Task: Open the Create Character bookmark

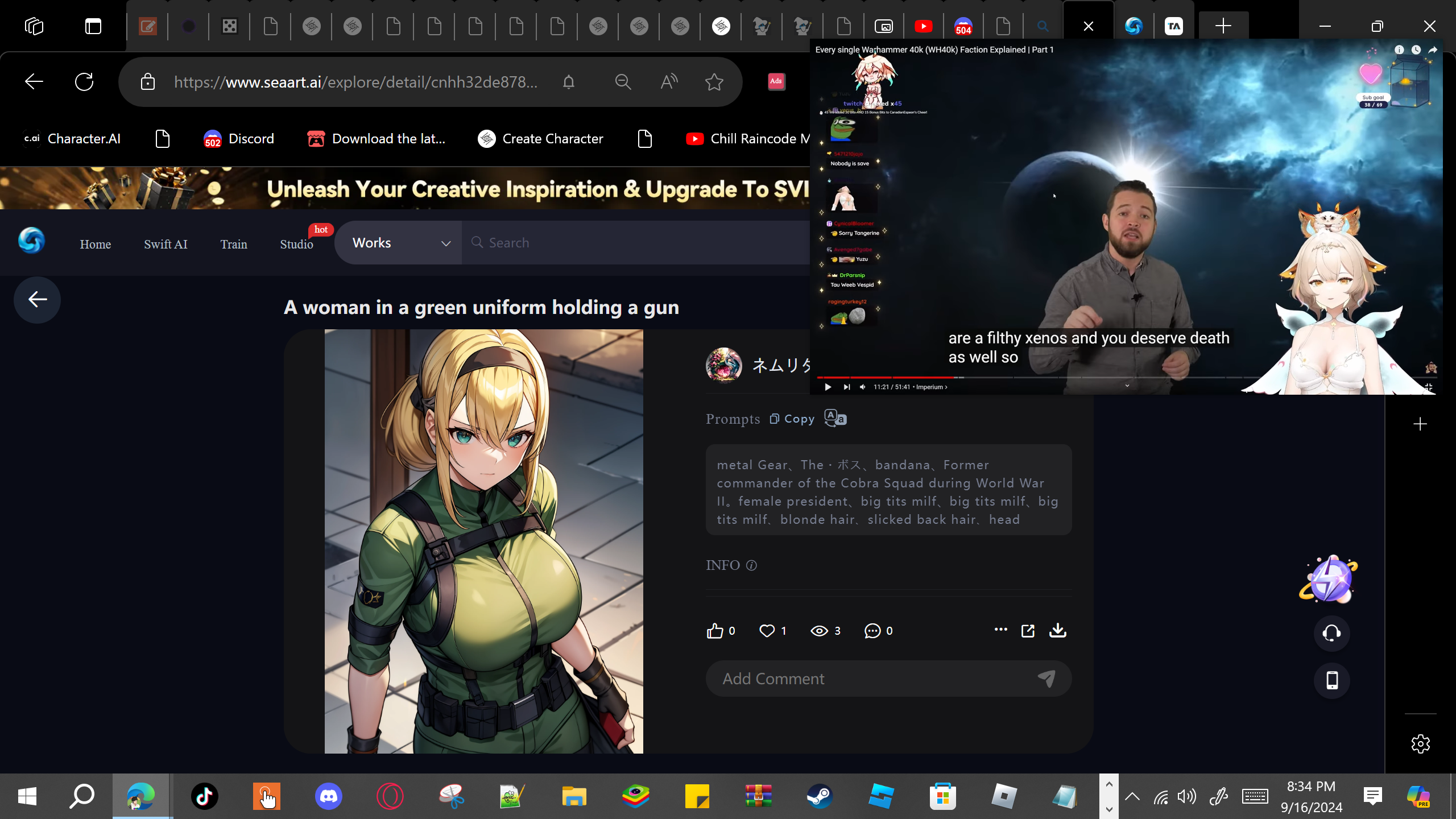Action: pos(540,139)
